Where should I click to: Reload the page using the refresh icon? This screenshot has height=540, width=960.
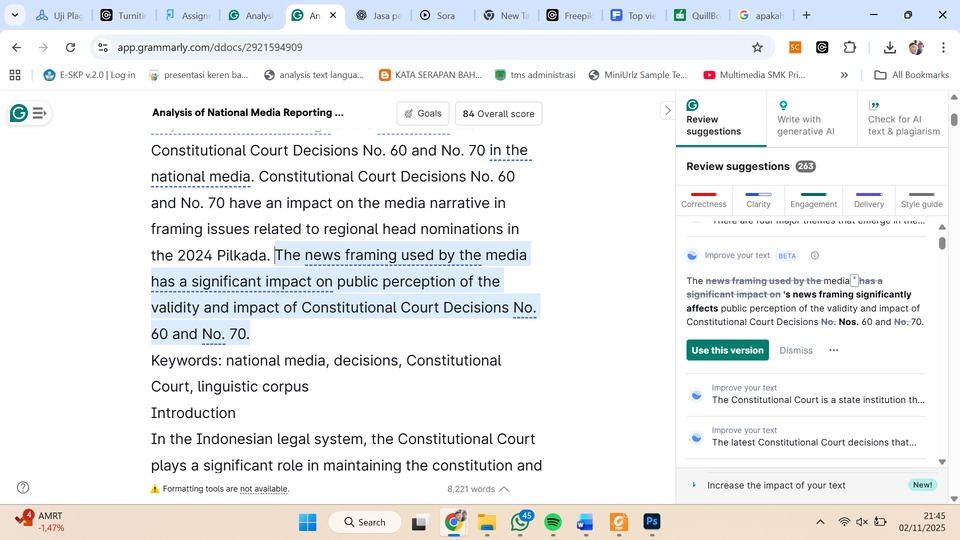click(70, 47)
